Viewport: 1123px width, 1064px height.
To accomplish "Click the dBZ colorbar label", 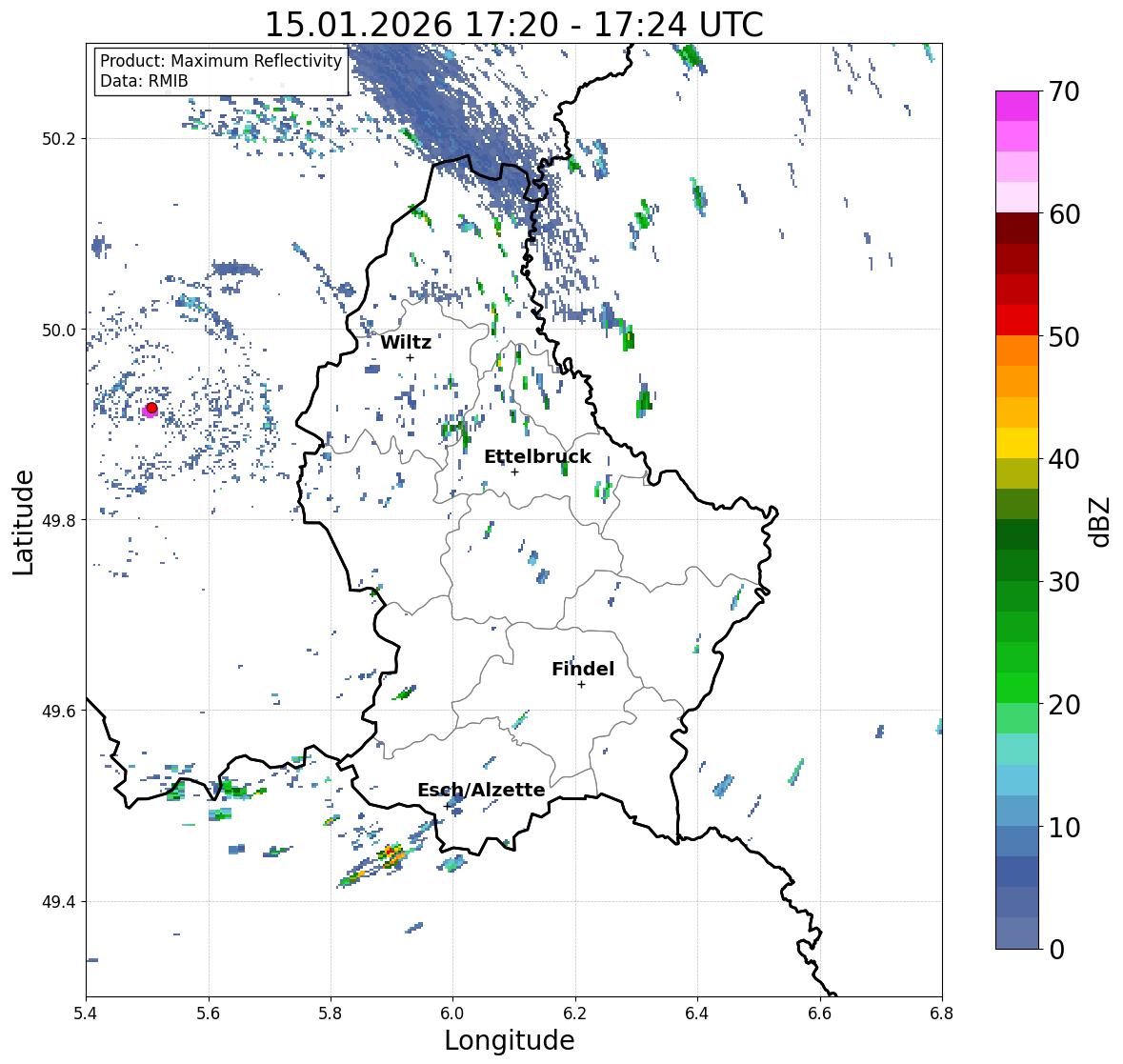I will [1101, 522].
